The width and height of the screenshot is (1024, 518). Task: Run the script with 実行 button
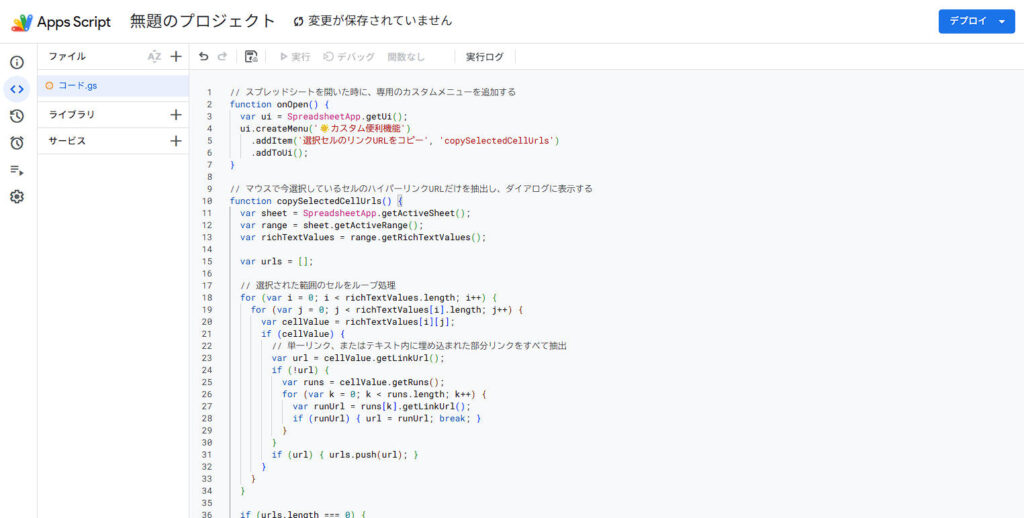[295, 57]
